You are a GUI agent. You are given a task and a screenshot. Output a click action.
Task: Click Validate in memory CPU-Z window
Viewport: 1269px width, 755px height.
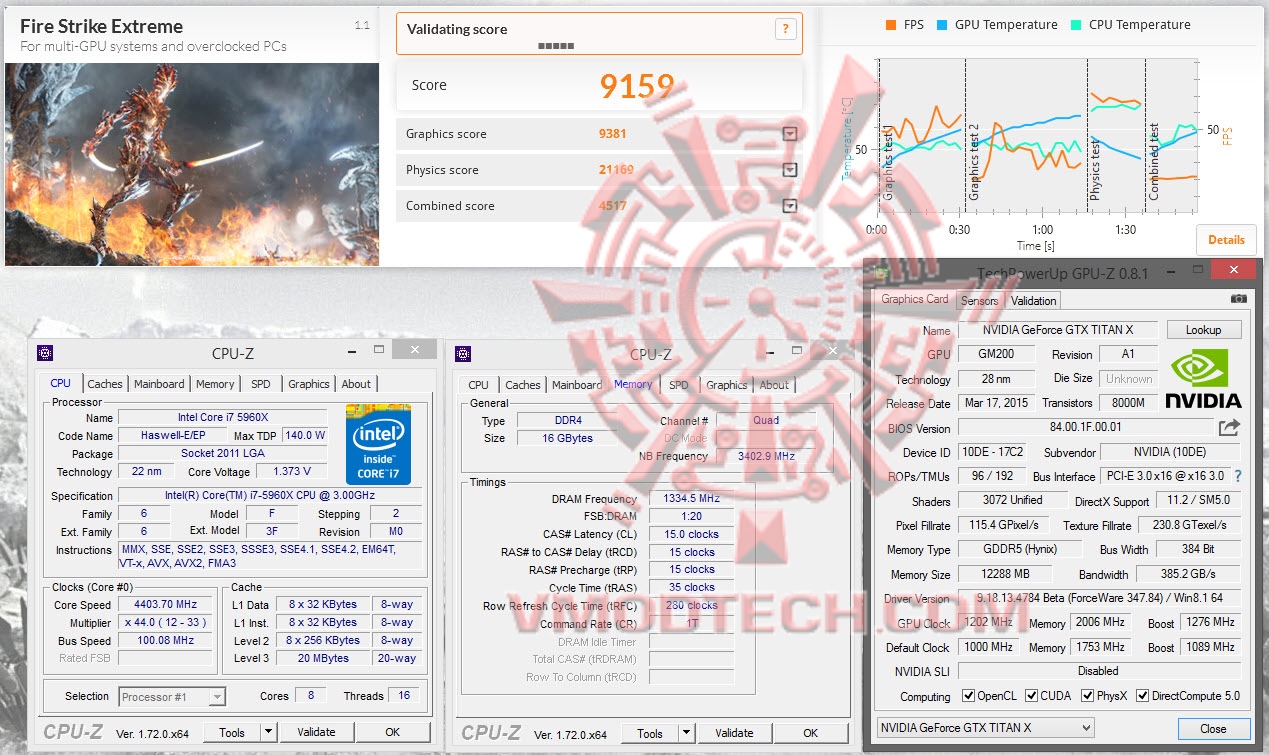734,733
